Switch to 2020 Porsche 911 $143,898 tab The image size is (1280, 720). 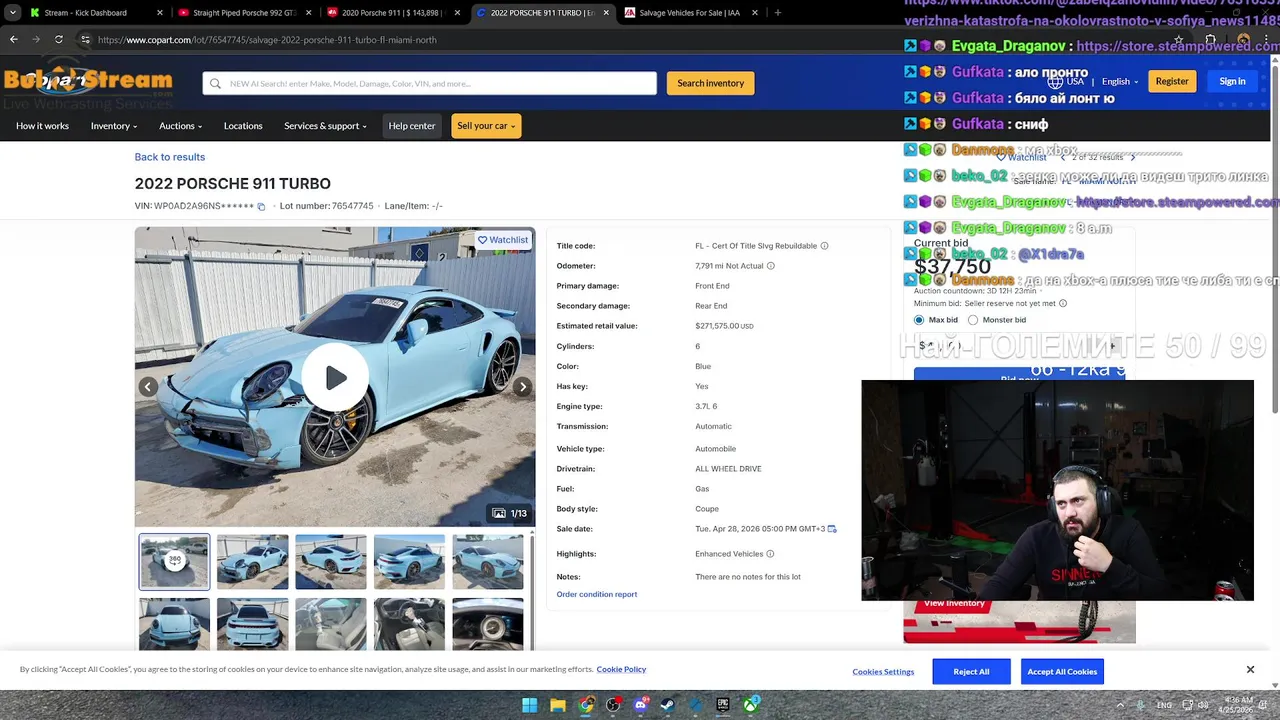point(391,13)
